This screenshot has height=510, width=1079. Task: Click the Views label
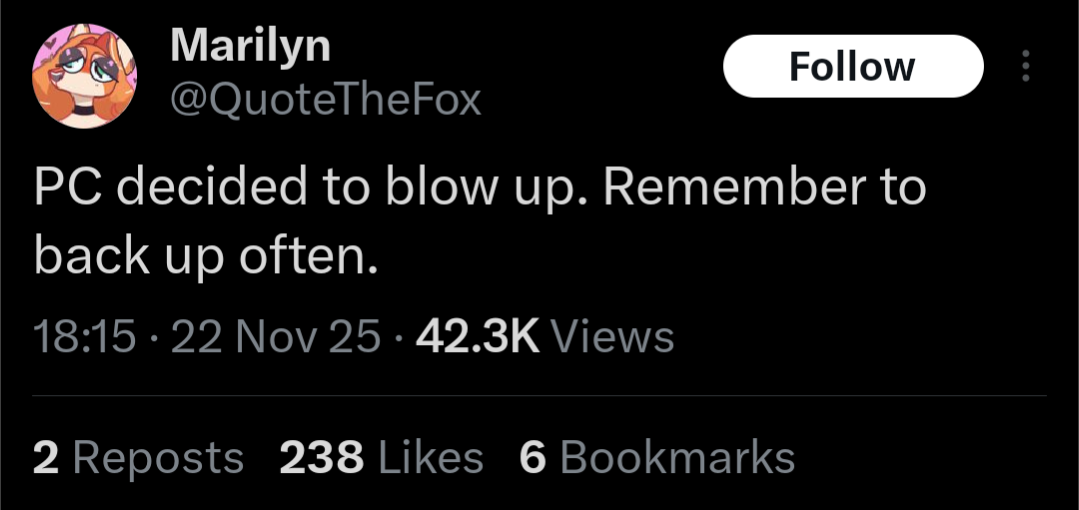point(612,337)
